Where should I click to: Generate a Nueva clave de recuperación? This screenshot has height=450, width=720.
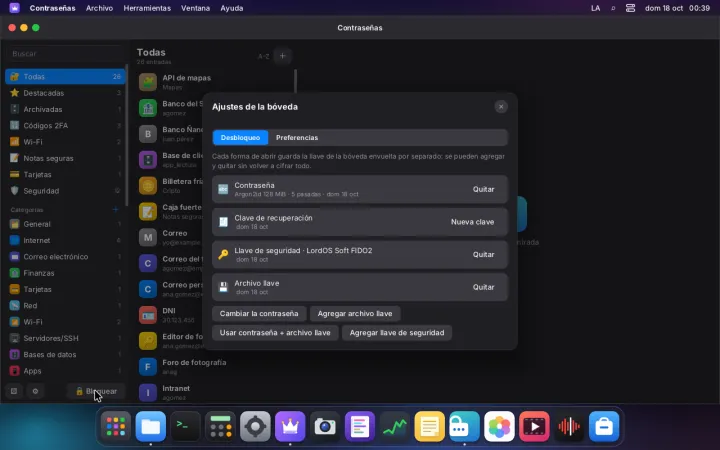[x=472, y=222]
